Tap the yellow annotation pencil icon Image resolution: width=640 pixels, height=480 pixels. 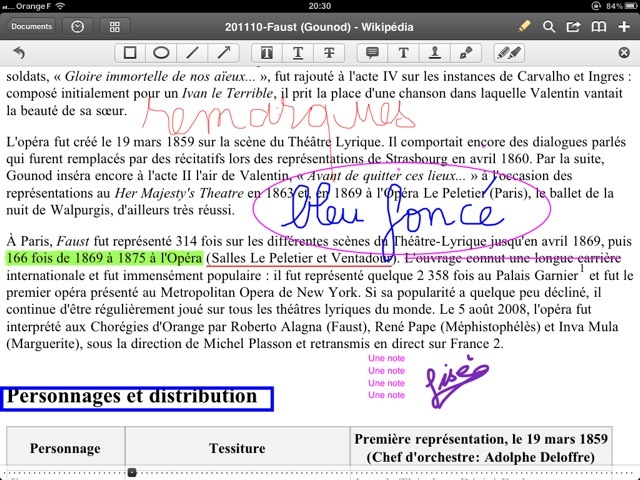coord(525,26)
